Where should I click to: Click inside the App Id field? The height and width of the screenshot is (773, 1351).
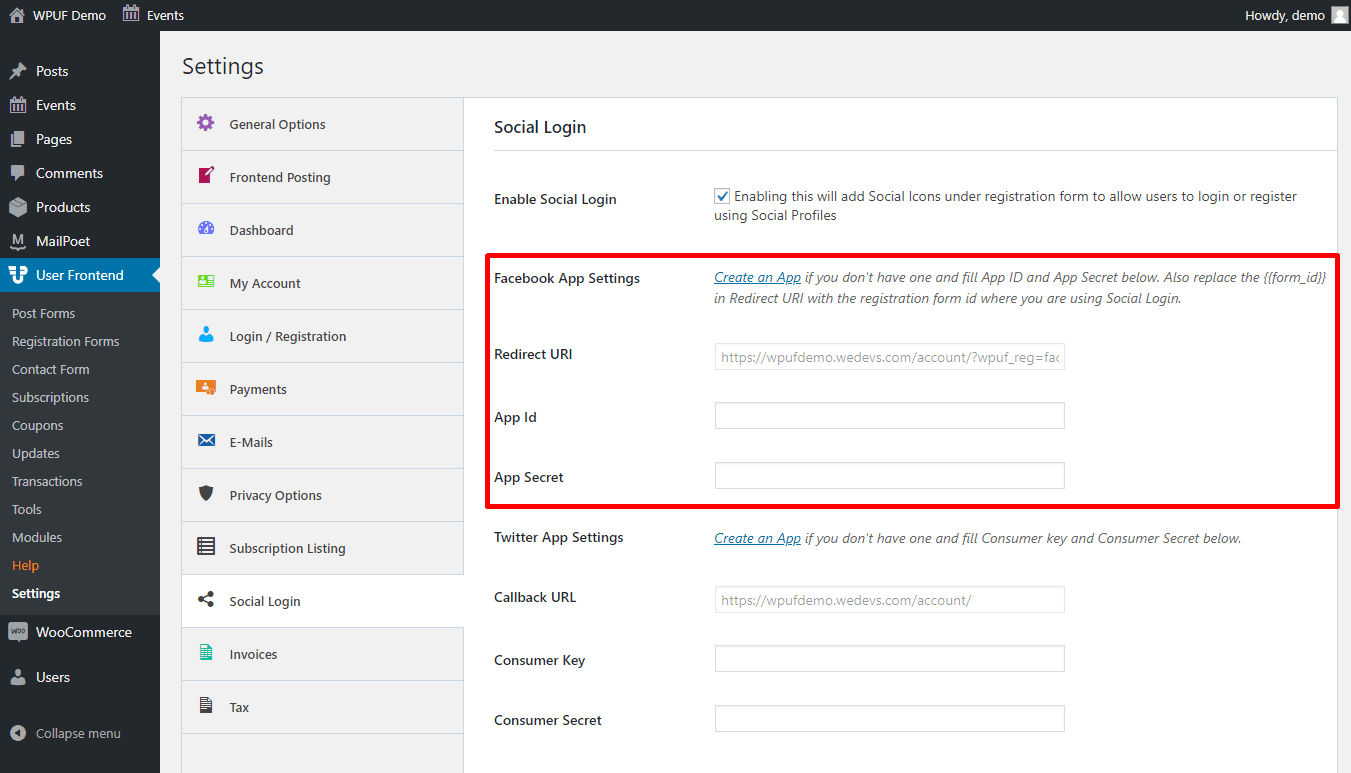888,415
